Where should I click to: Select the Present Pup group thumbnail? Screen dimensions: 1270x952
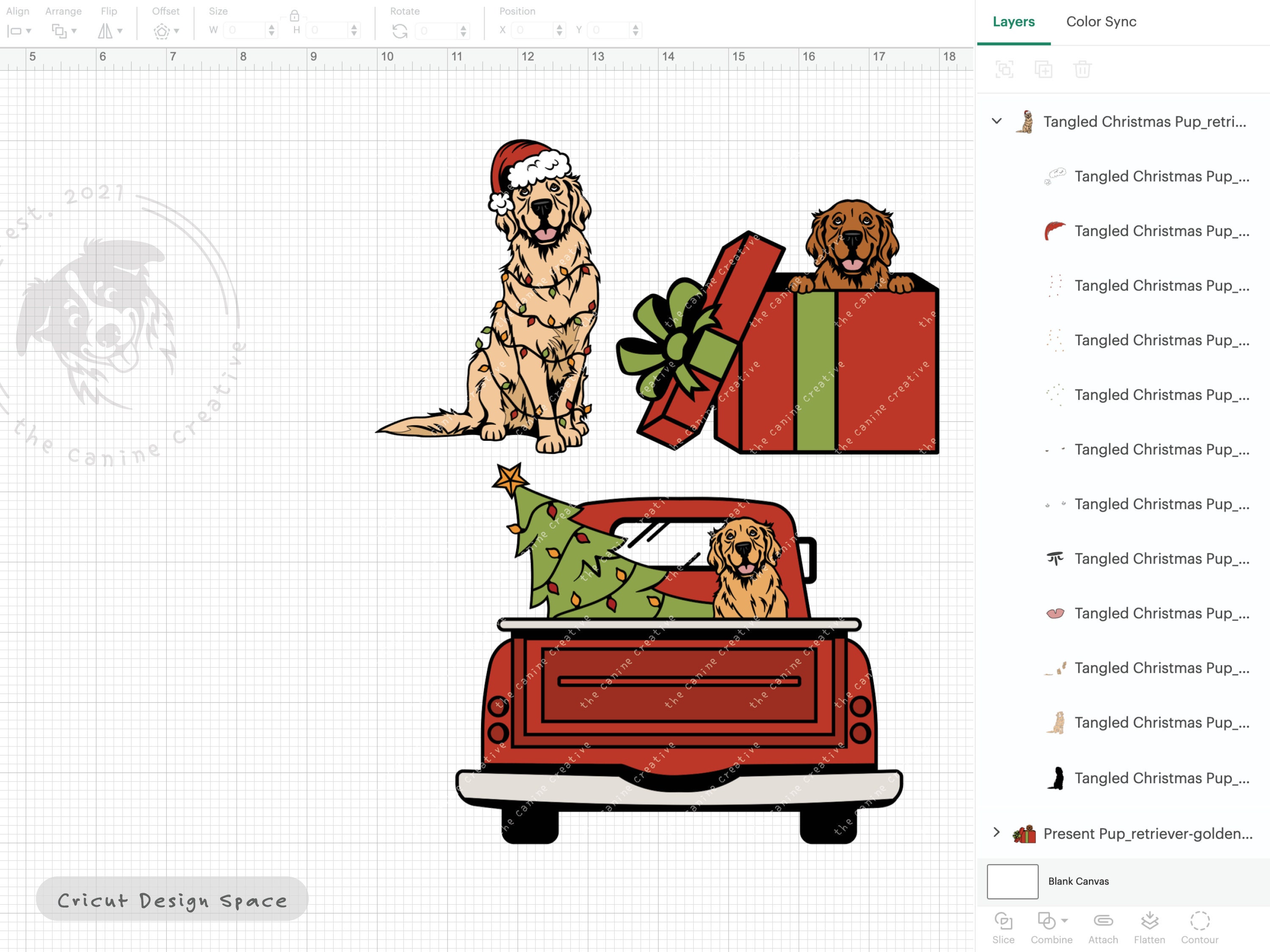point(1024,833)
